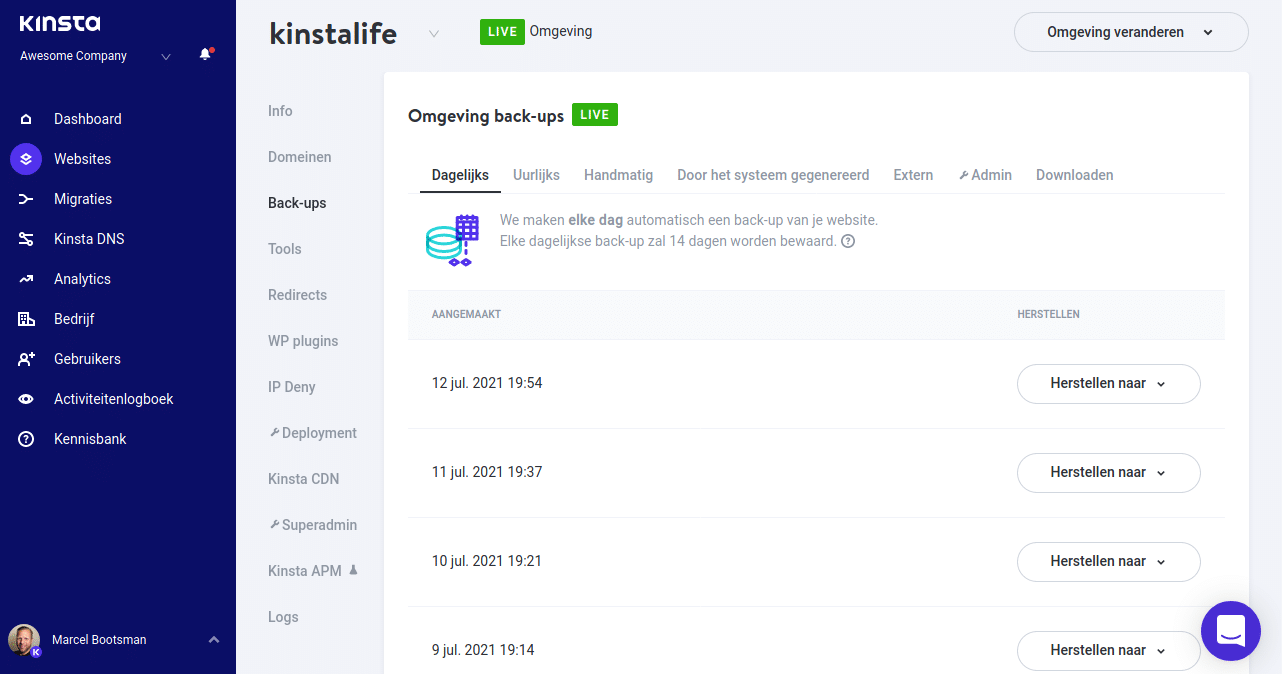Screen dimensions: 1282x674
Task: Open the kinstalife site switcher chevron
Action: (x=434, y=33)
